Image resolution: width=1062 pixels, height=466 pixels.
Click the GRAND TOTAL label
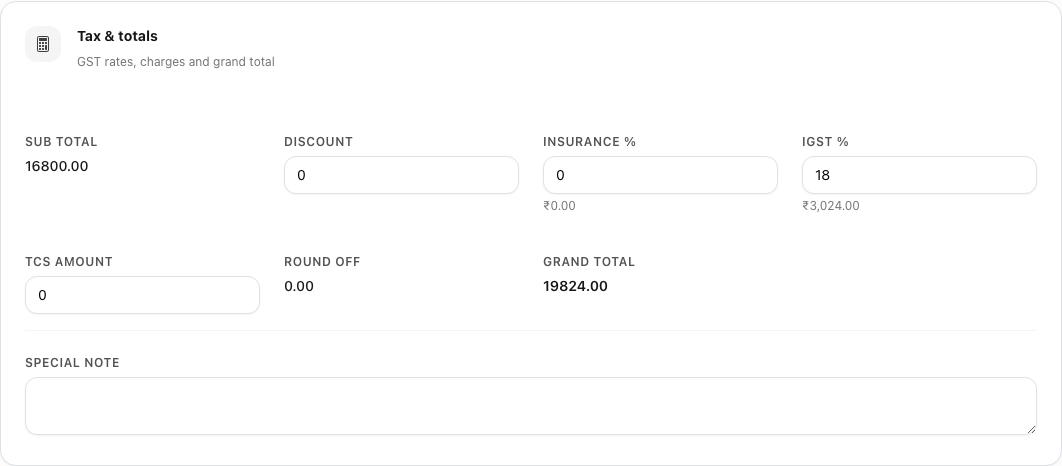pos(589,261)
